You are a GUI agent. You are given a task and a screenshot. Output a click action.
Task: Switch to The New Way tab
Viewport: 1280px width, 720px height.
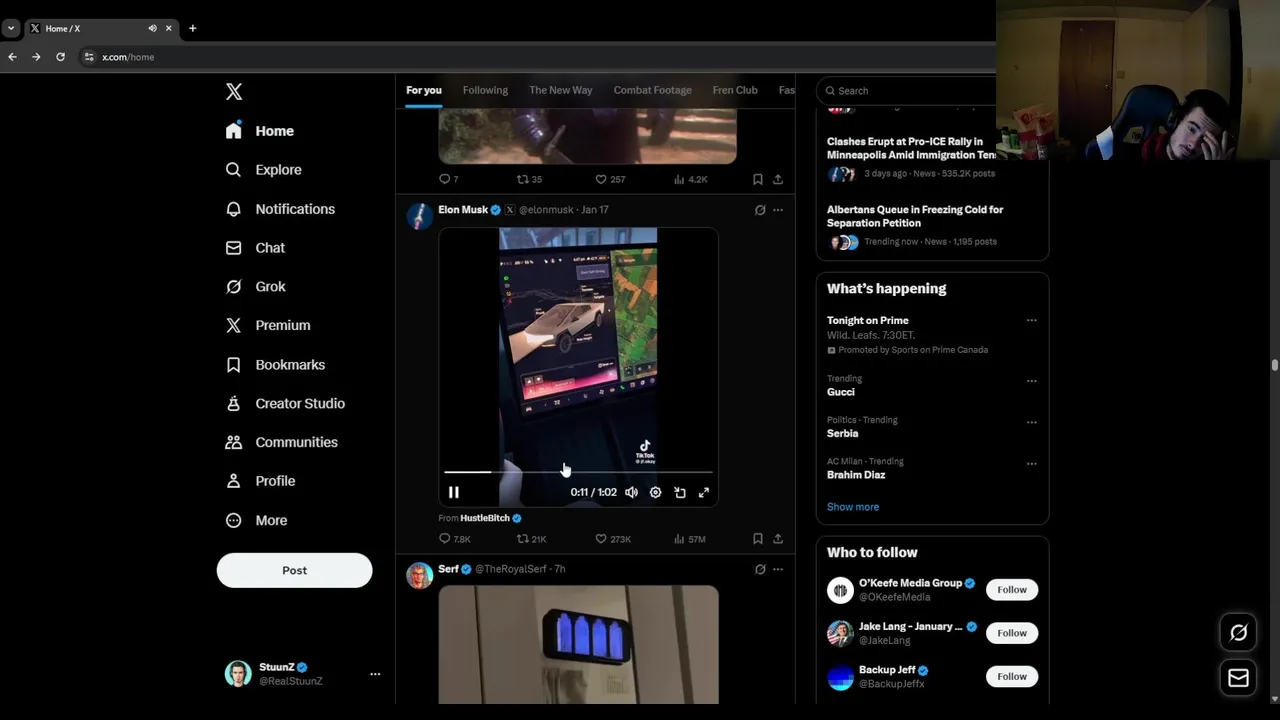(561, 90)
